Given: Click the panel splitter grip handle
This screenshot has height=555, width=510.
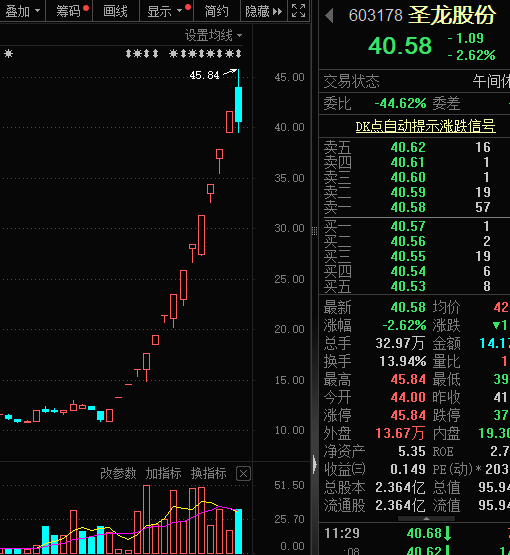Looking at the screenshot, I should tap(314, 231).
